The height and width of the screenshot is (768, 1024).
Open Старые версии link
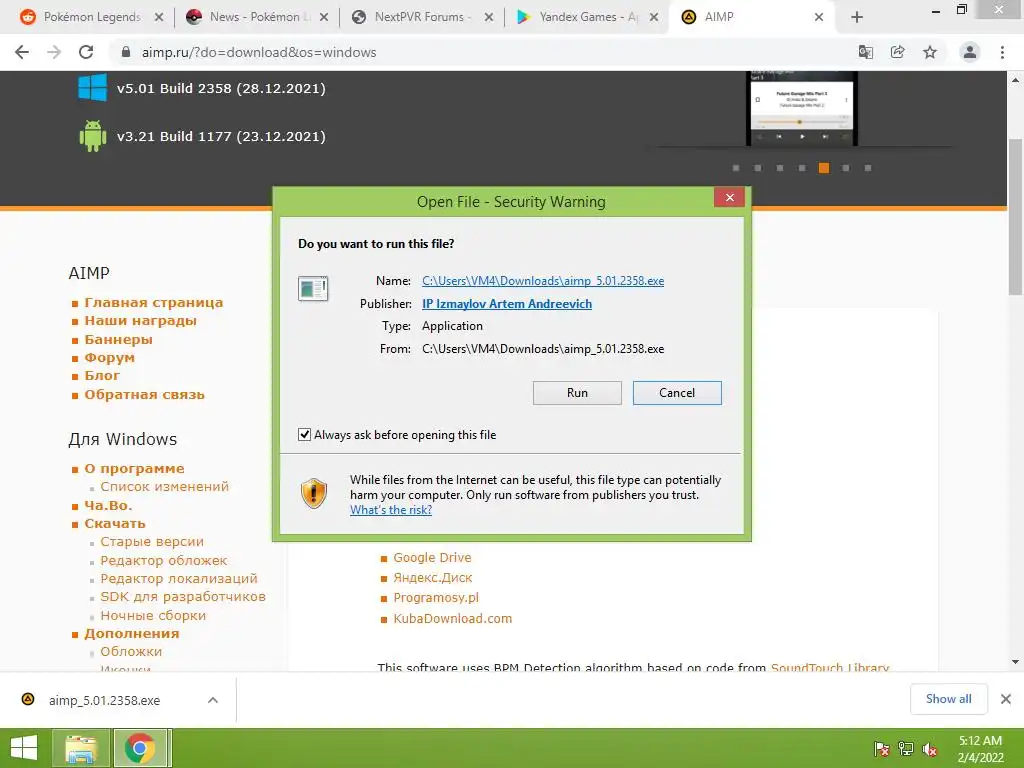point(152,541)
